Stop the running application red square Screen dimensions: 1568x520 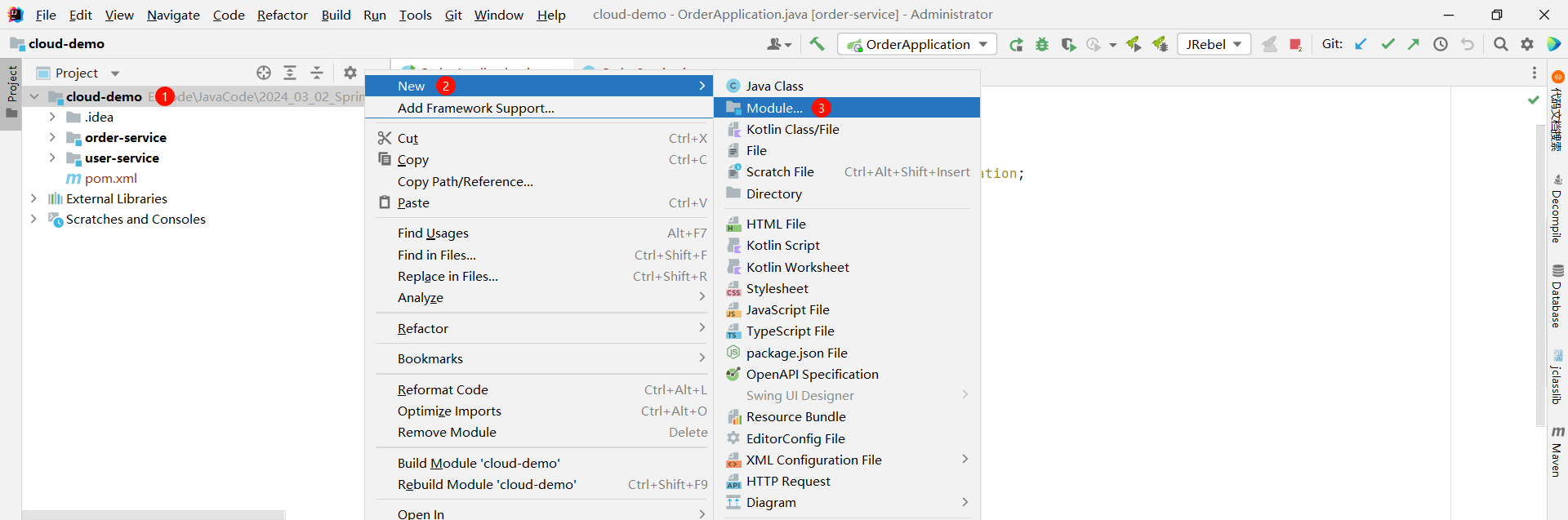click(x=1295, y=45)
